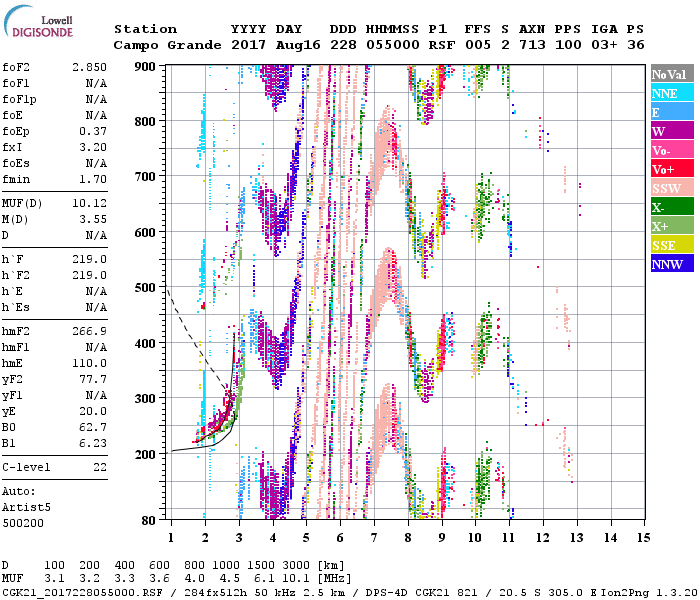Viewport: 700px width, 600px height.
Task: Click the 900 label on height axis
Action: (x=146, y=66)
